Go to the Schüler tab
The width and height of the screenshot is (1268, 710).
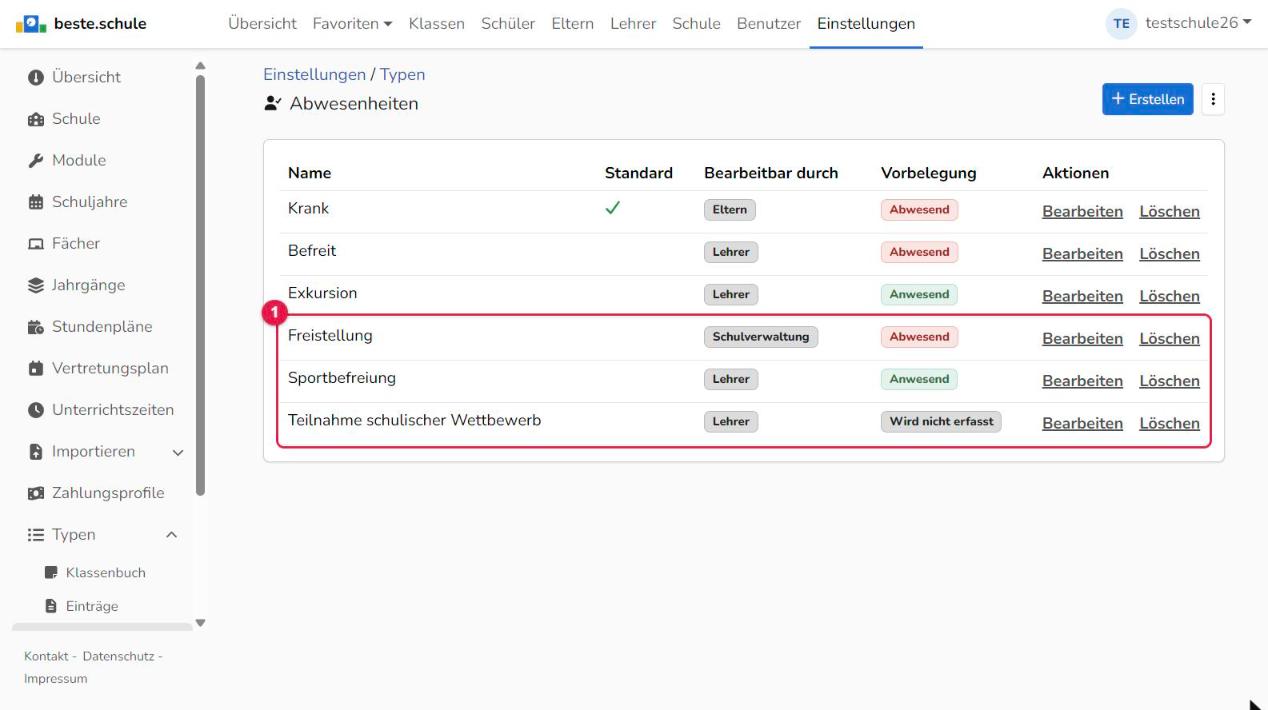click(508, 24)
